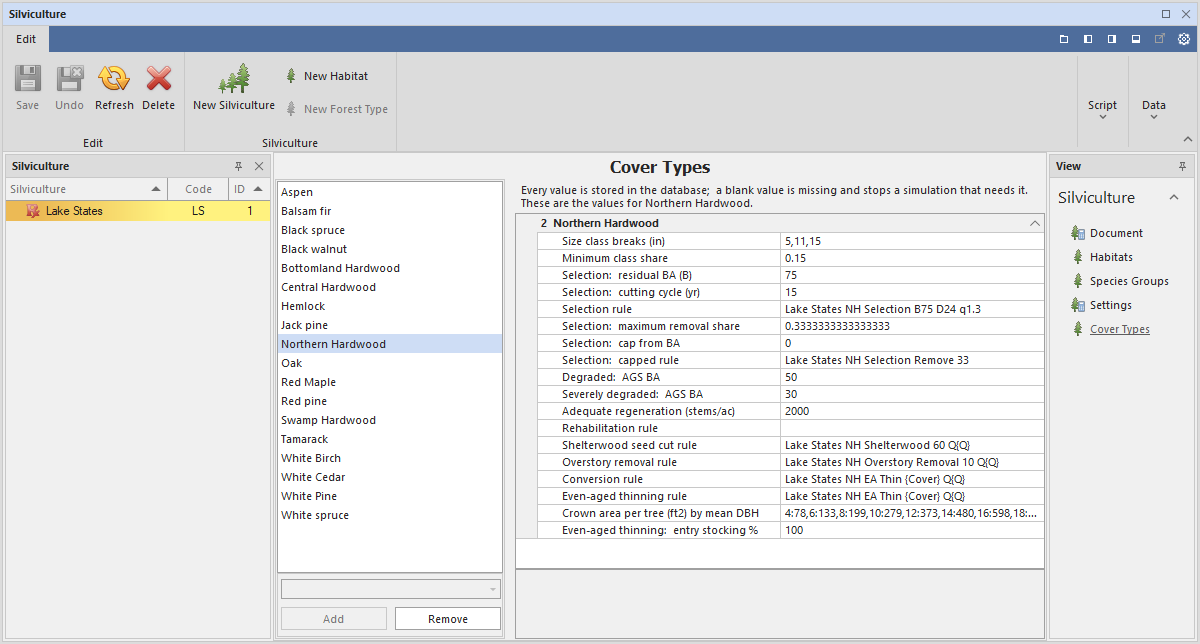Select the Lake States silviculture row
This screenshot has height=644, width=1200.
coord(138,211)
